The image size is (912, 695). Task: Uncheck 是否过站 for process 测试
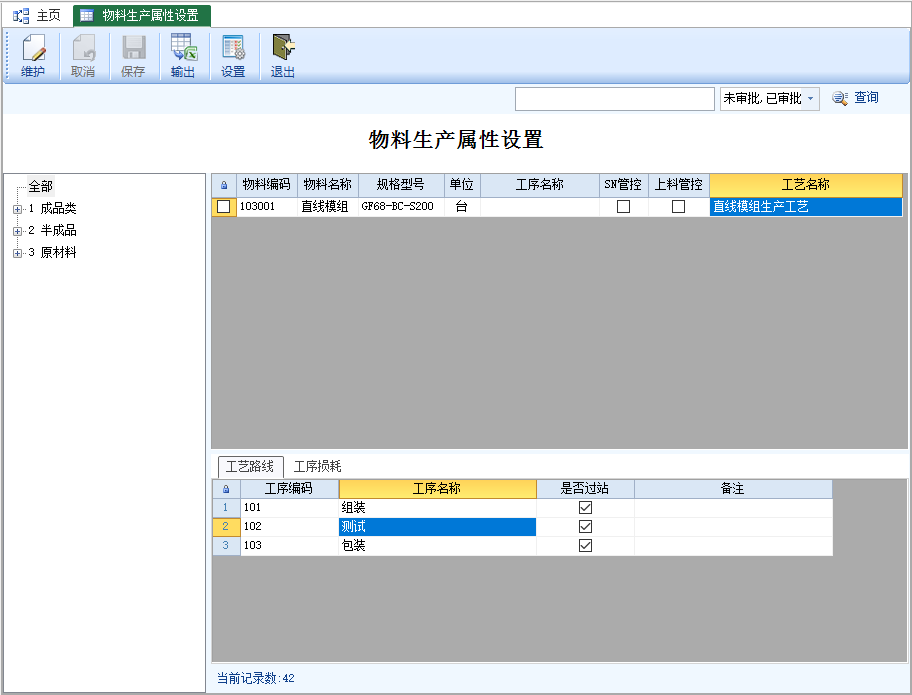click(x=586, y=526)
